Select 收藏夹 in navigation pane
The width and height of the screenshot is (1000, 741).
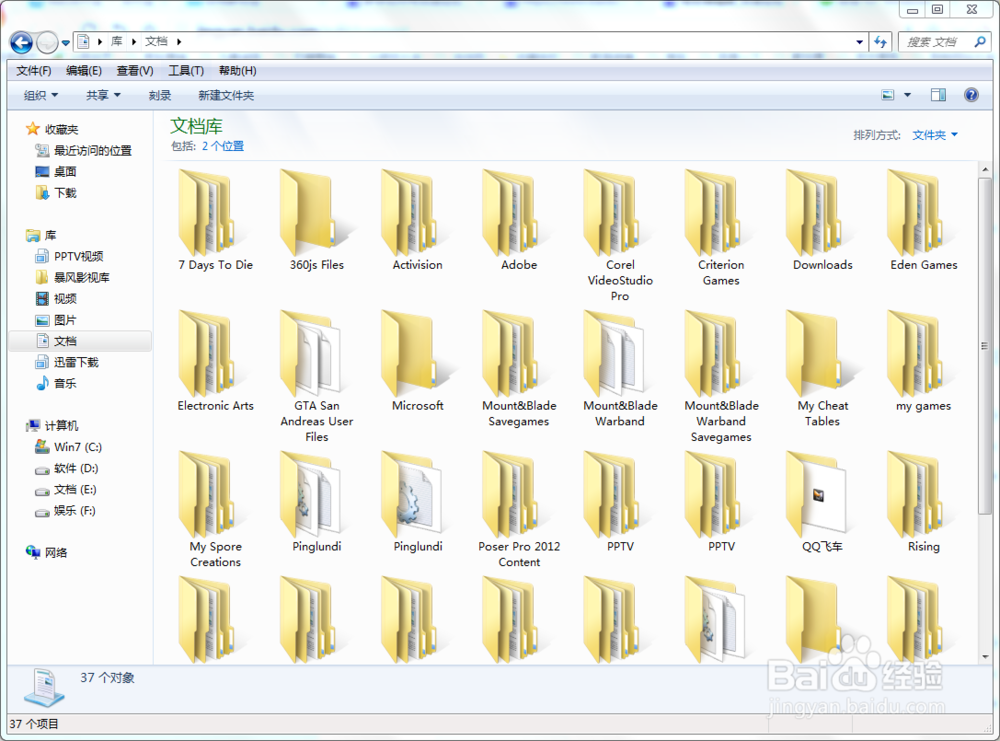tap(52, 129)
